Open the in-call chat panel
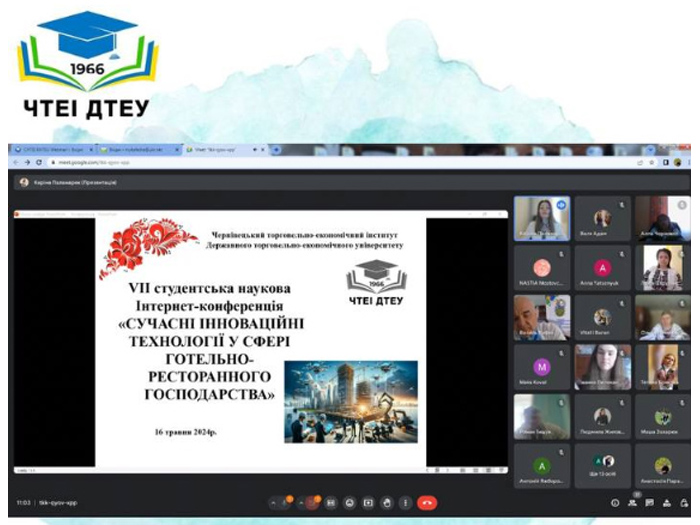700x525 pixels. tap(649, 502)
